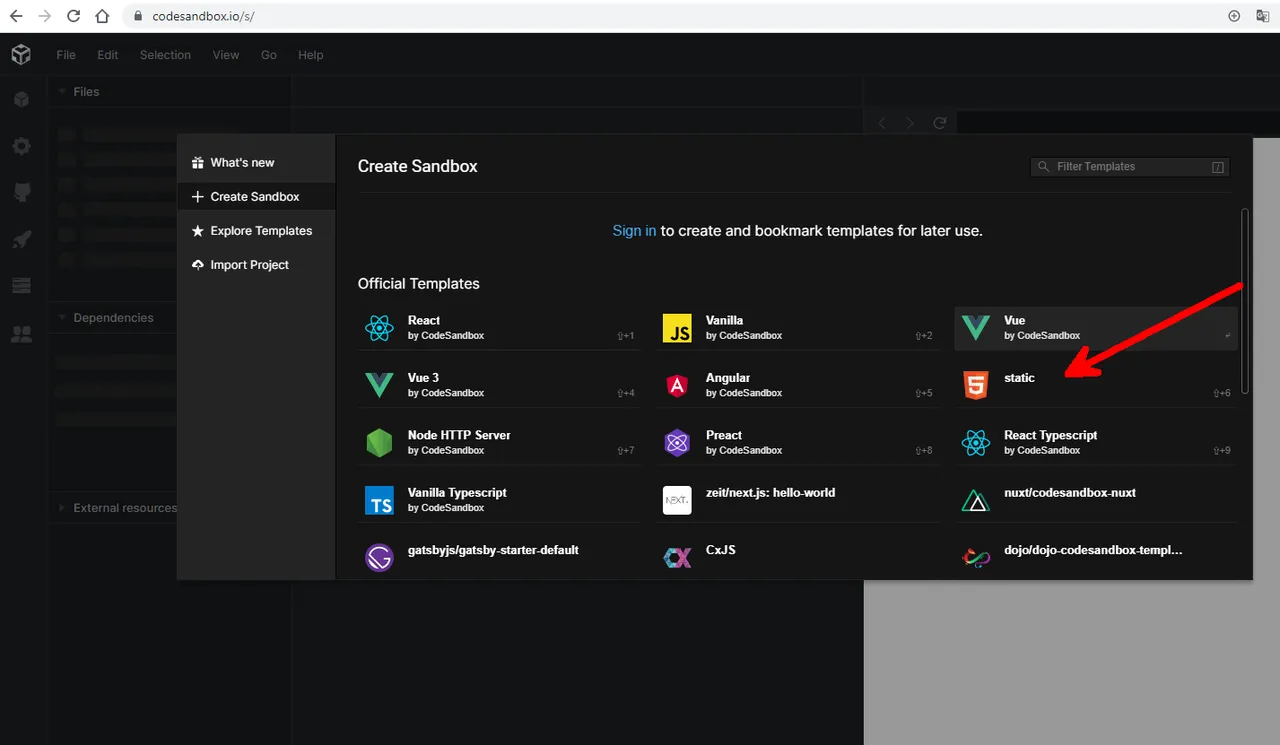The height and width of the screenshot is (745, 1280).
Task: Switch to Explore Templates tab
Action: tap(256, 230)
